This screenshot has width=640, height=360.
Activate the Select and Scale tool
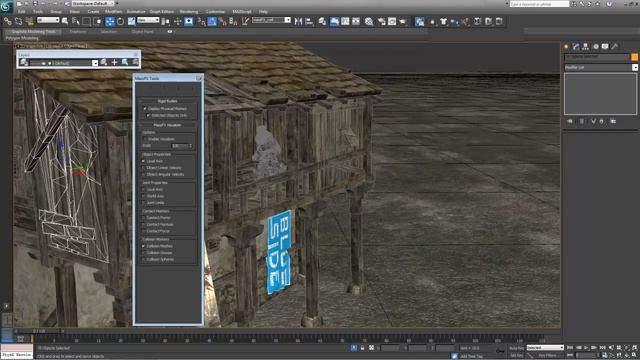click(x=131, y=21)
